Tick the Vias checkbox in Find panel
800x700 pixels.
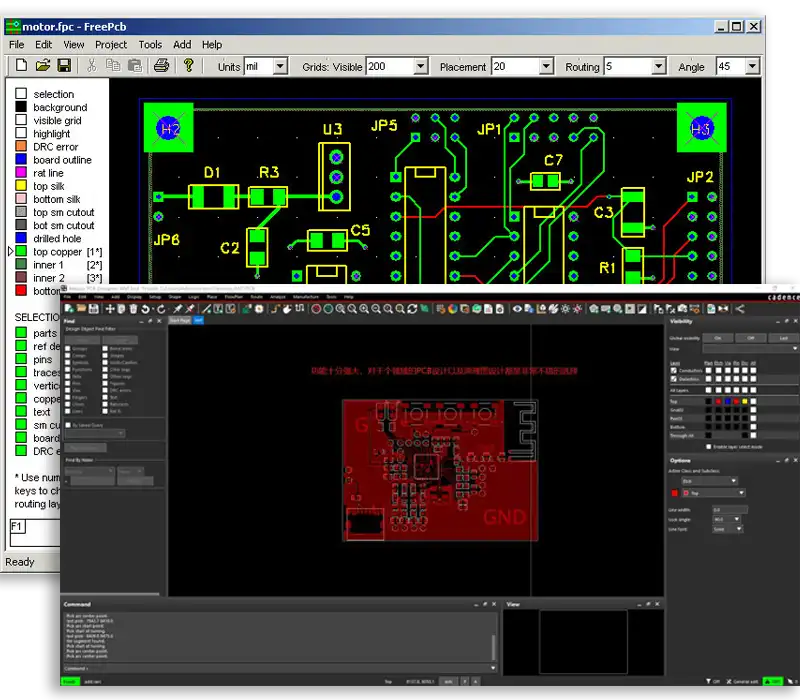(x=68, y=390)
